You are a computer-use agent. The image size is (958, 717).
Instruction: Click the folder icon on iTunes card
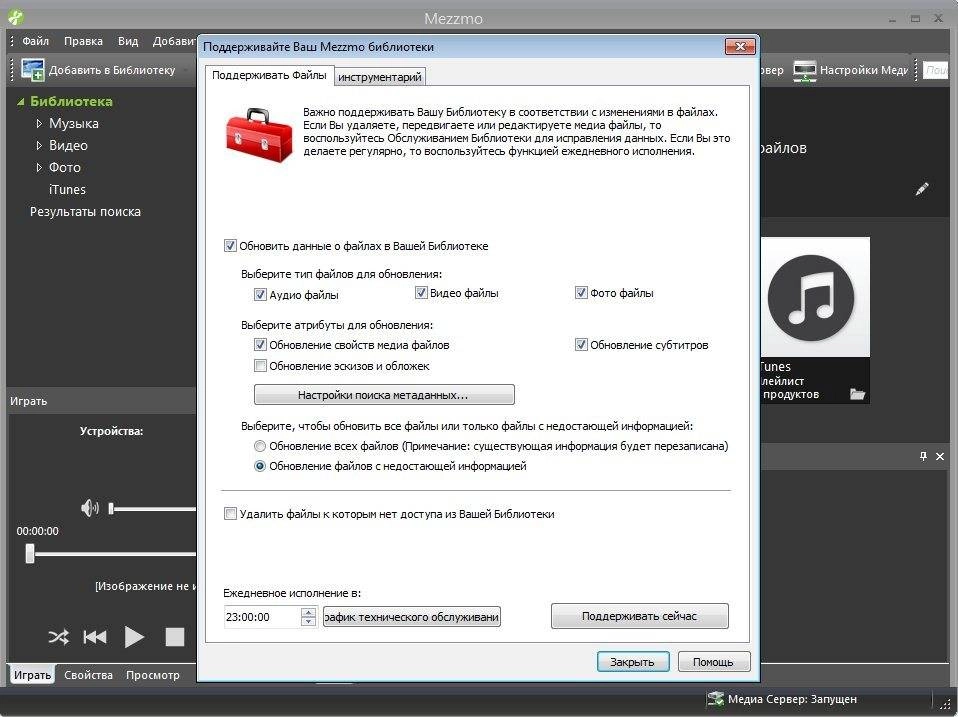[x=857, y=394]
